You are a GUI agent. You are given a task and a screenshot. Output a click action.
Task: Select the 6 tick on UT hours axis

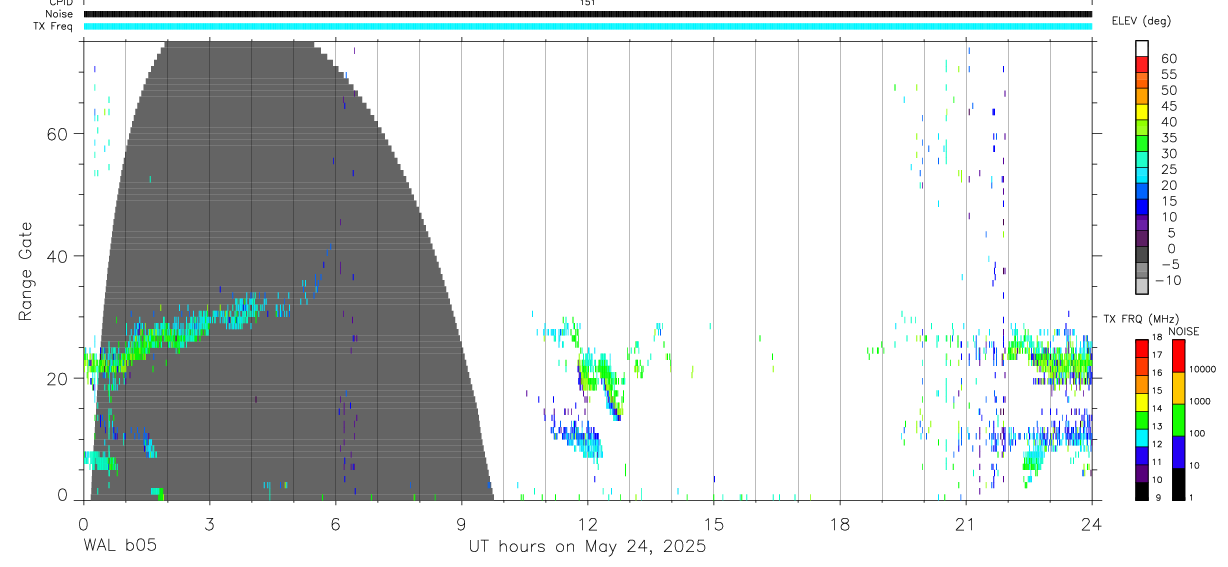[x=335, y=522]
